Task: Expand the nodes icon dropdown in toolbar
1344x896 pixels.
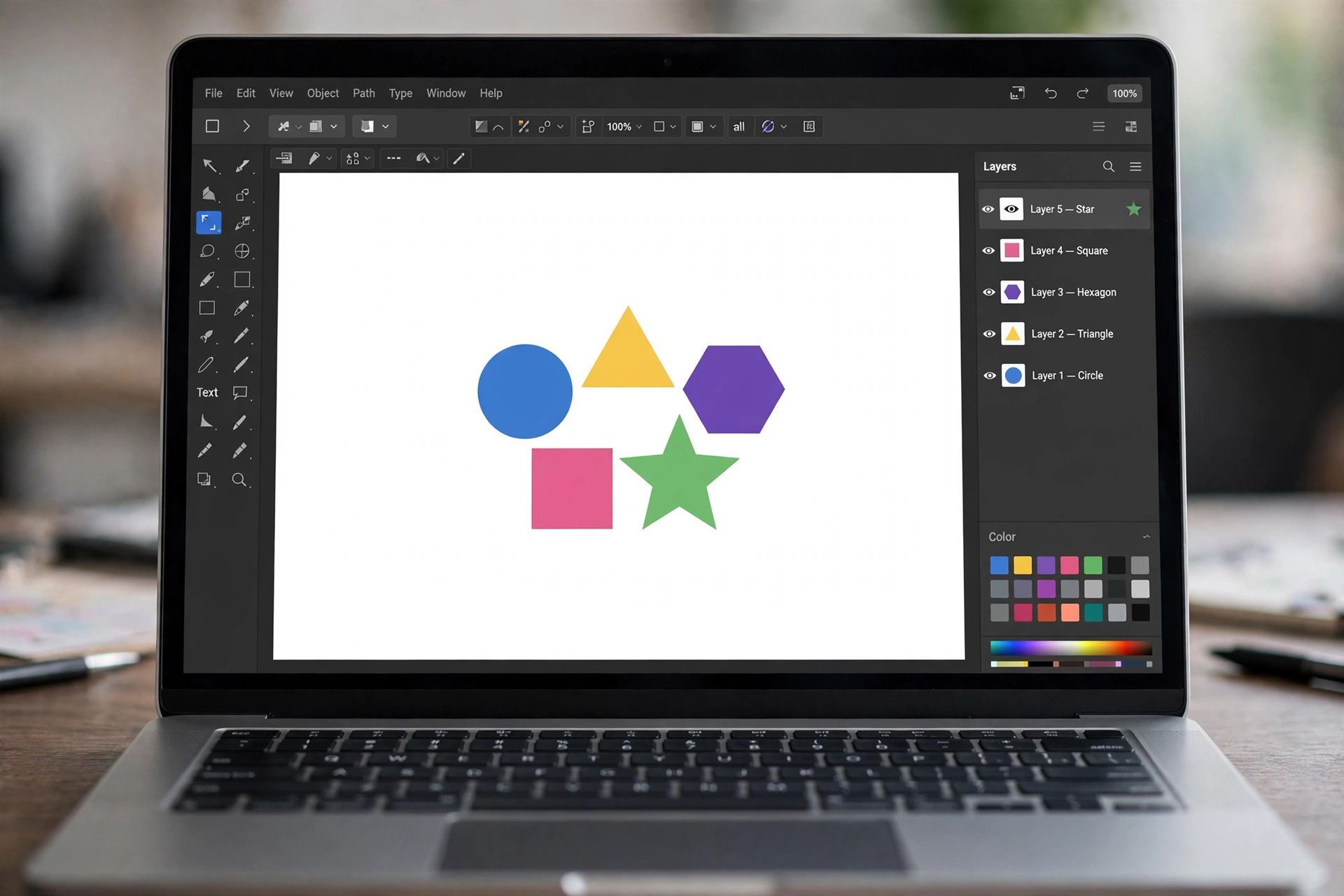Action: click(x=560, y=127)
